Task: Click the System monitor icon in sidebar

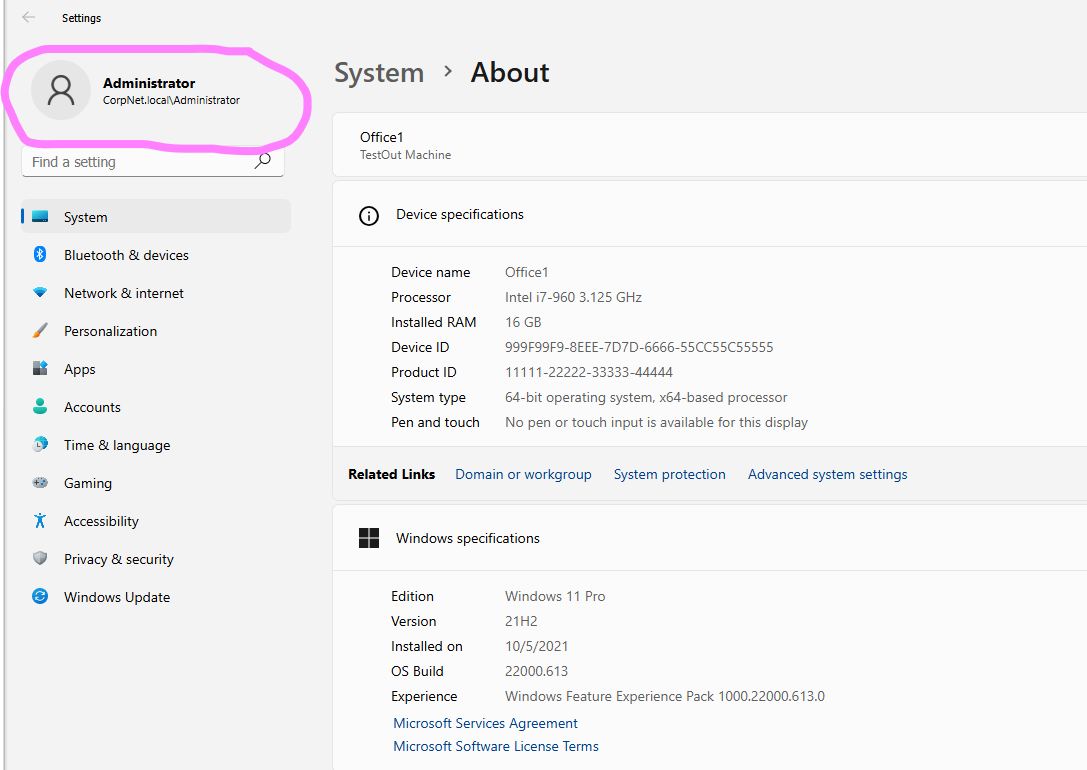Action: click(40, 216)
